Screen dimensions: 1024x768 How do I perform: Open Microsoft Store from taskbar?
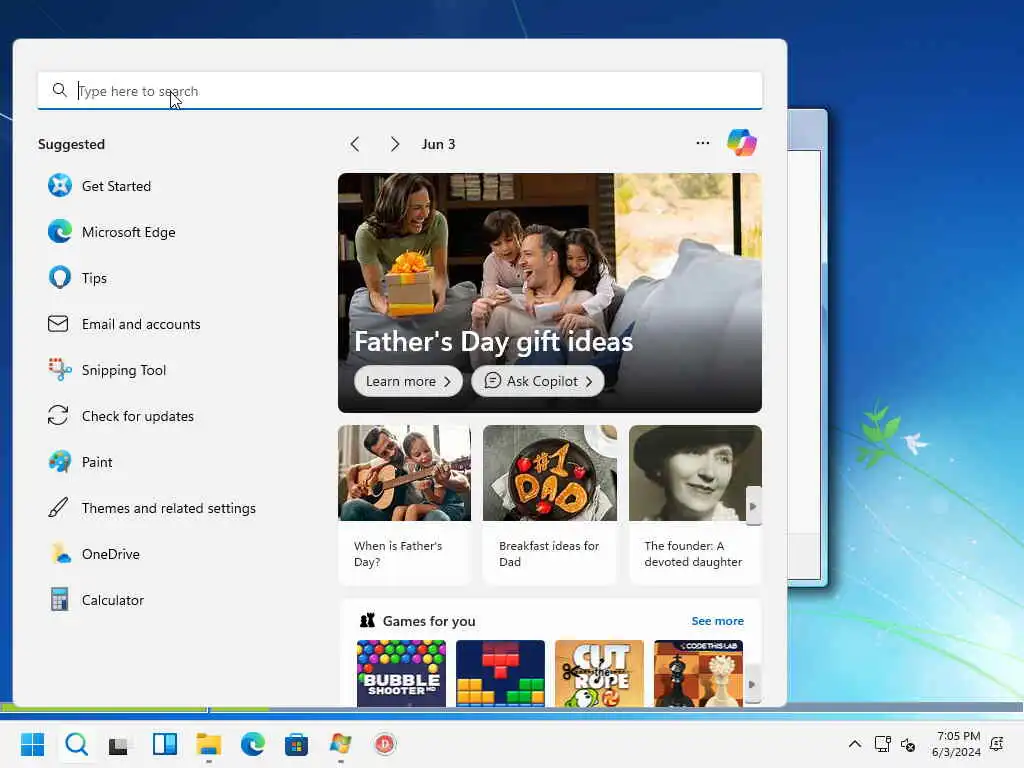[x=296, y=744]
